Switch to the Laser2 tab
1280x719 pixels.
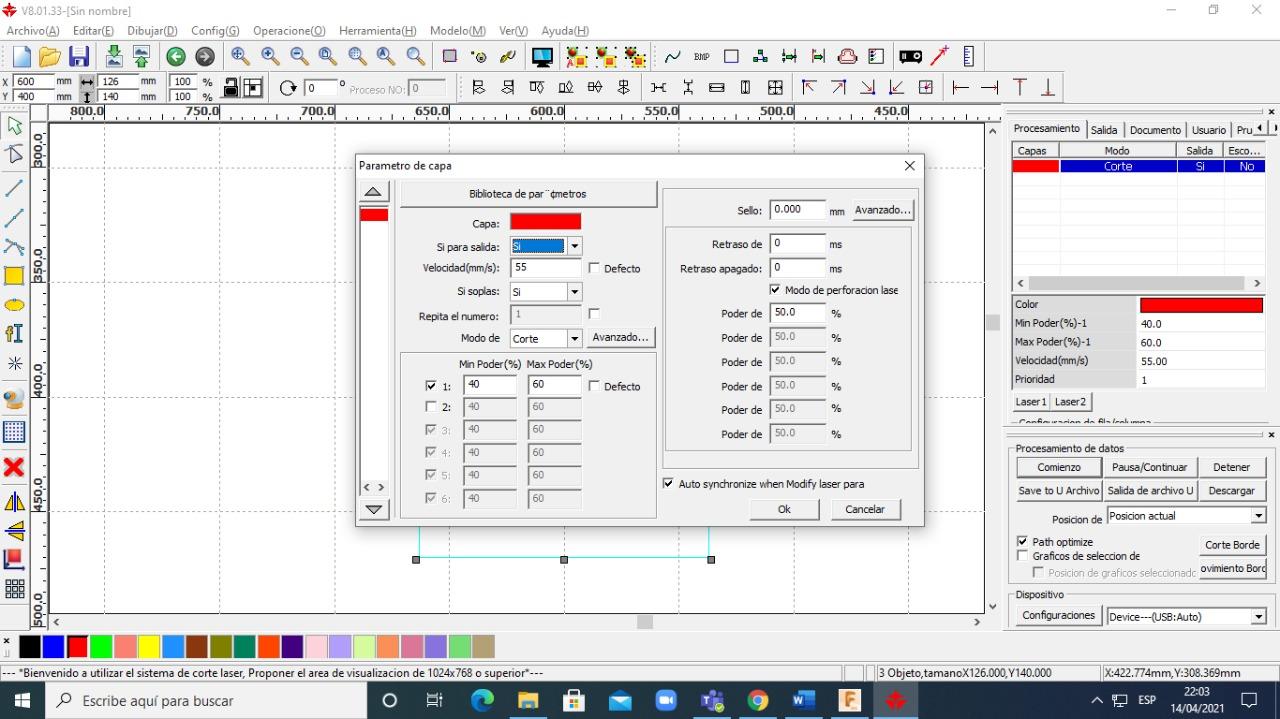tap(1069, 401)
